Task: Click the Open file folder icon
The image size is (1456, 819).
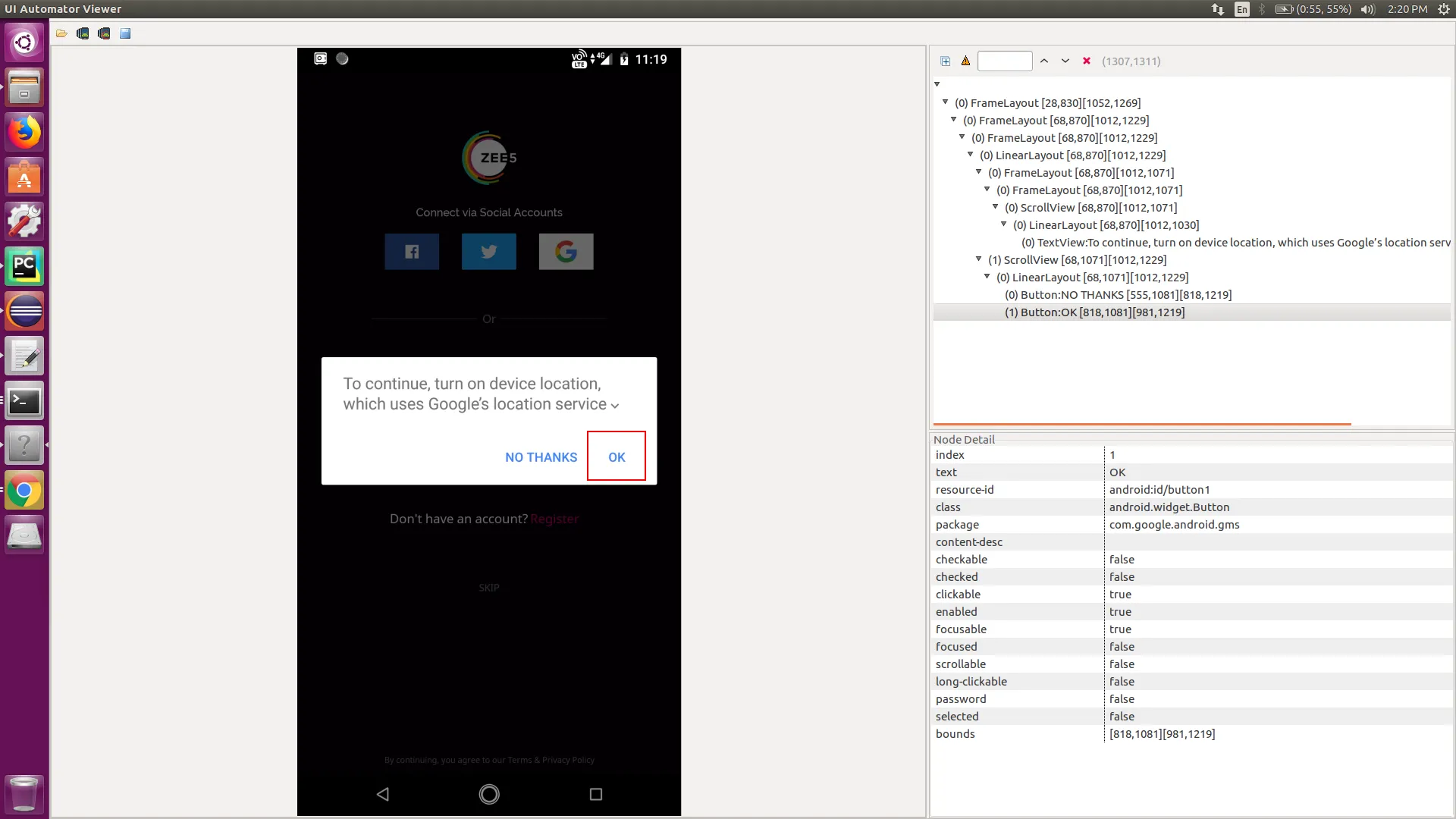Action: pyautogui.click(x=61, y=33)
